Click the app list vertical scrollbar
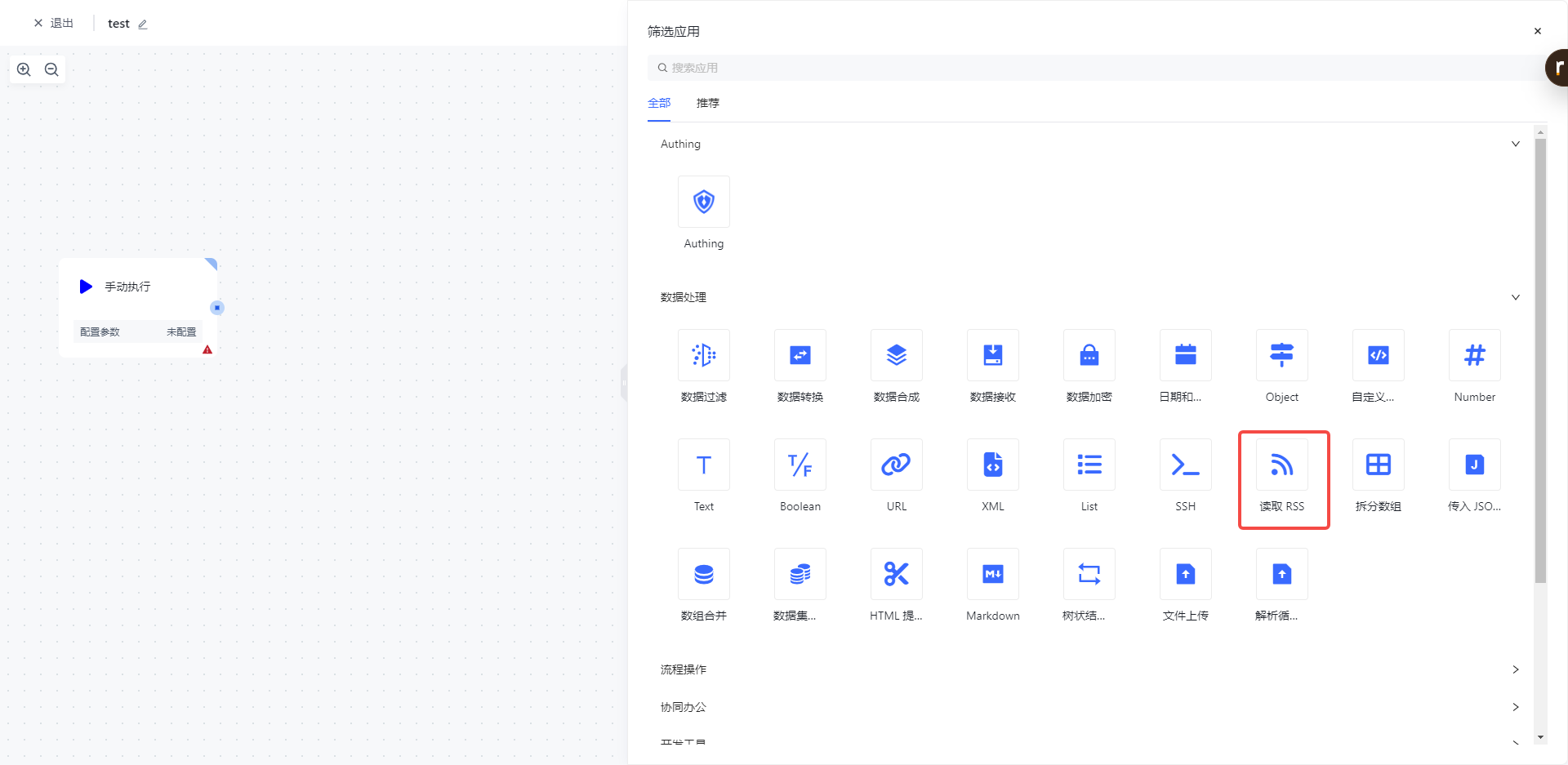 point(1540,359)
